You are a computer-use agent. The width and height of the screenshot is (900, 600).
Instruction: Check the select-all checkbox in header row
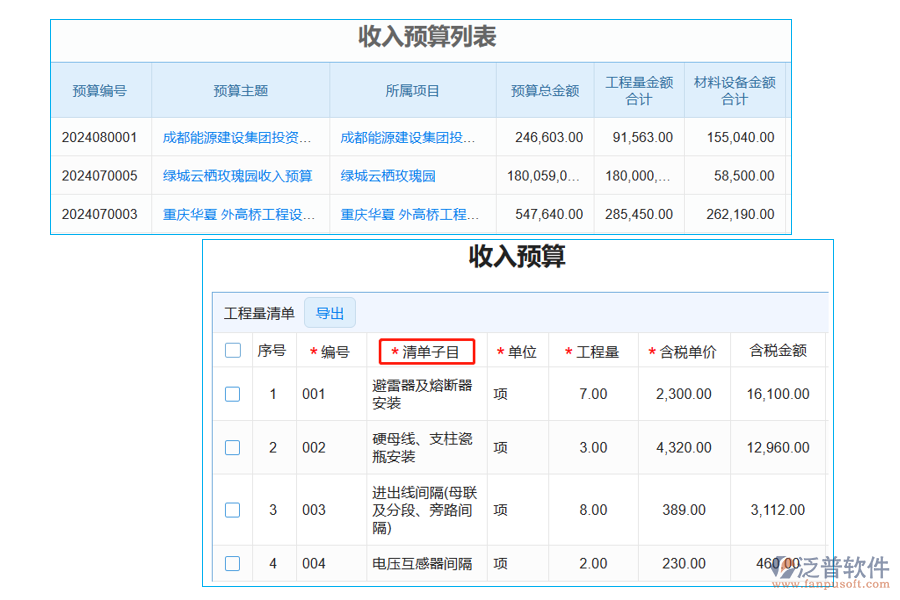[232, 350]
